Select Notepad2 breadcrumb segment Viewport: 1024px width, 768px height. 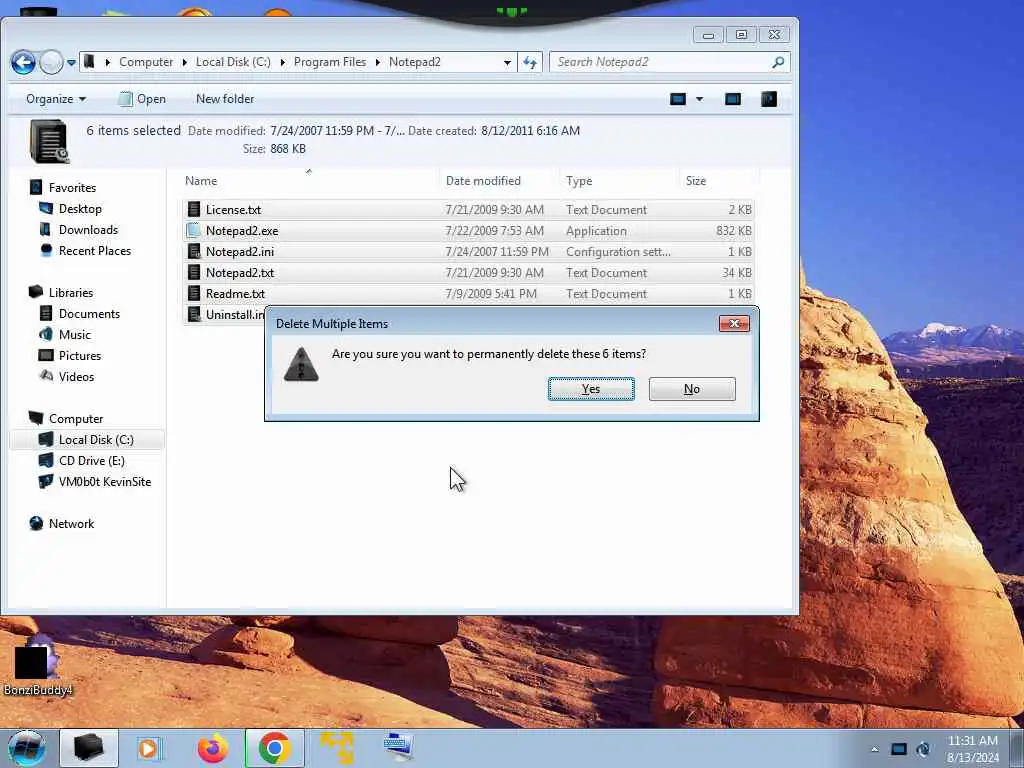coord(415,62)
